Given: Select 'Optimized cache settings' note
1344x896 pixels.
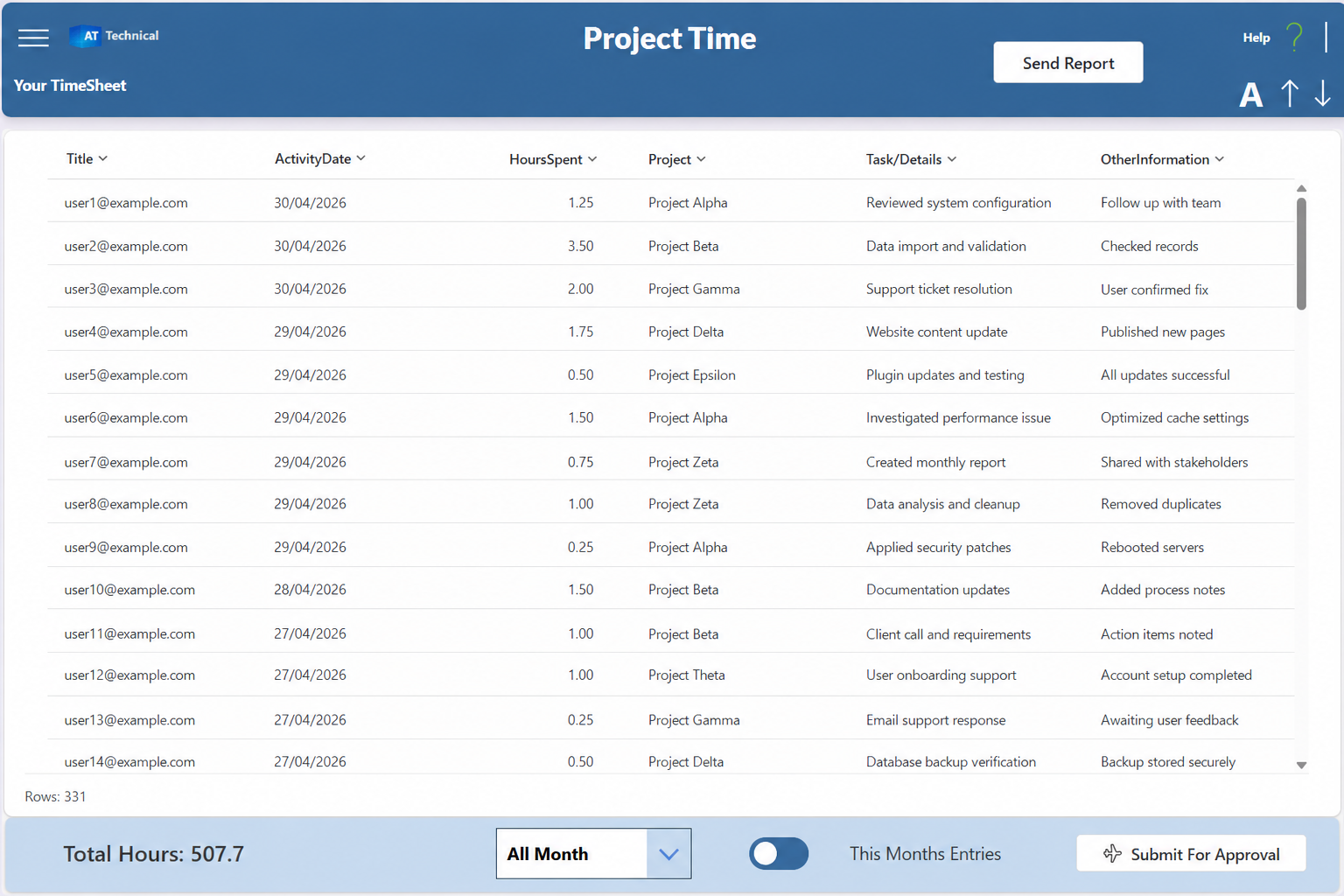Looking at the screenshot, I should click(1174, 417).
